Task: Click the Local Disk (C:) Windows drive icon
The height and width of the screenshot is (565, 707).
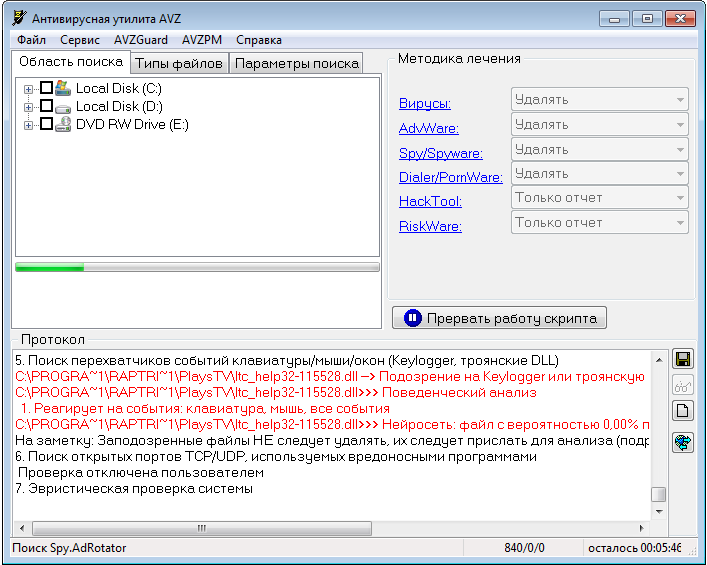Action: tap(63, 88)
